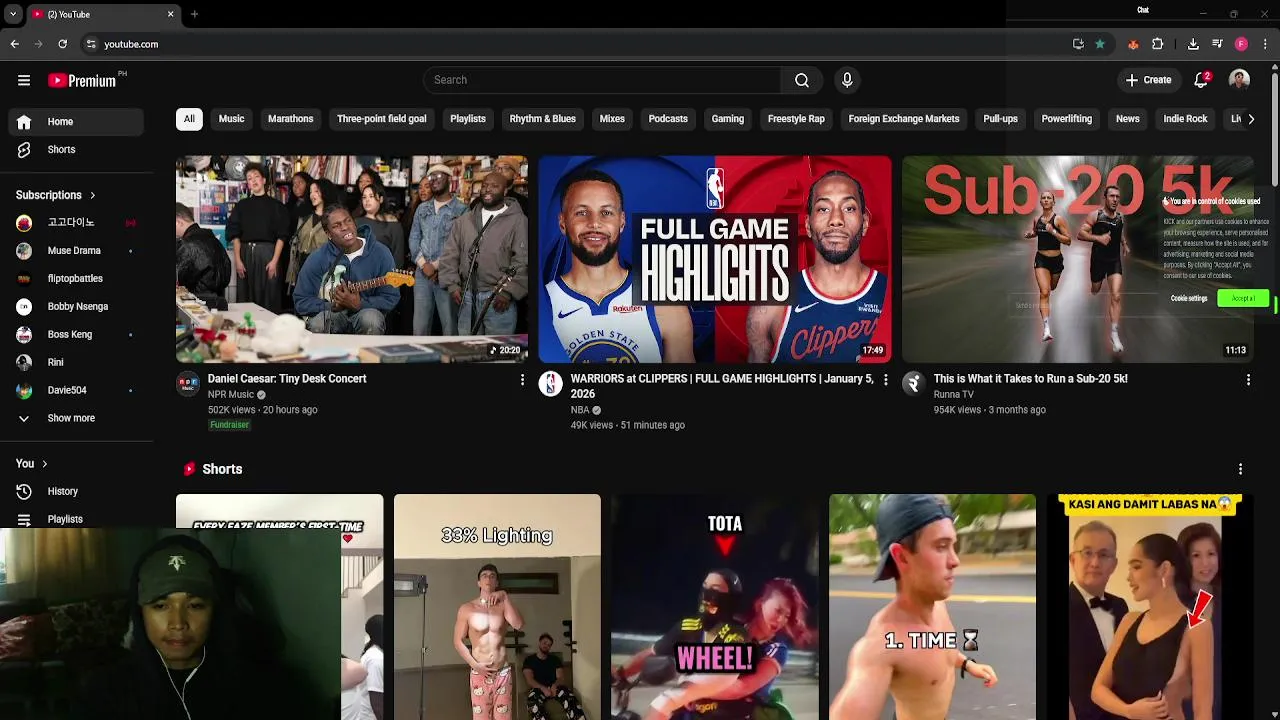Open the tab search dropdown arrow

[13, 14]
